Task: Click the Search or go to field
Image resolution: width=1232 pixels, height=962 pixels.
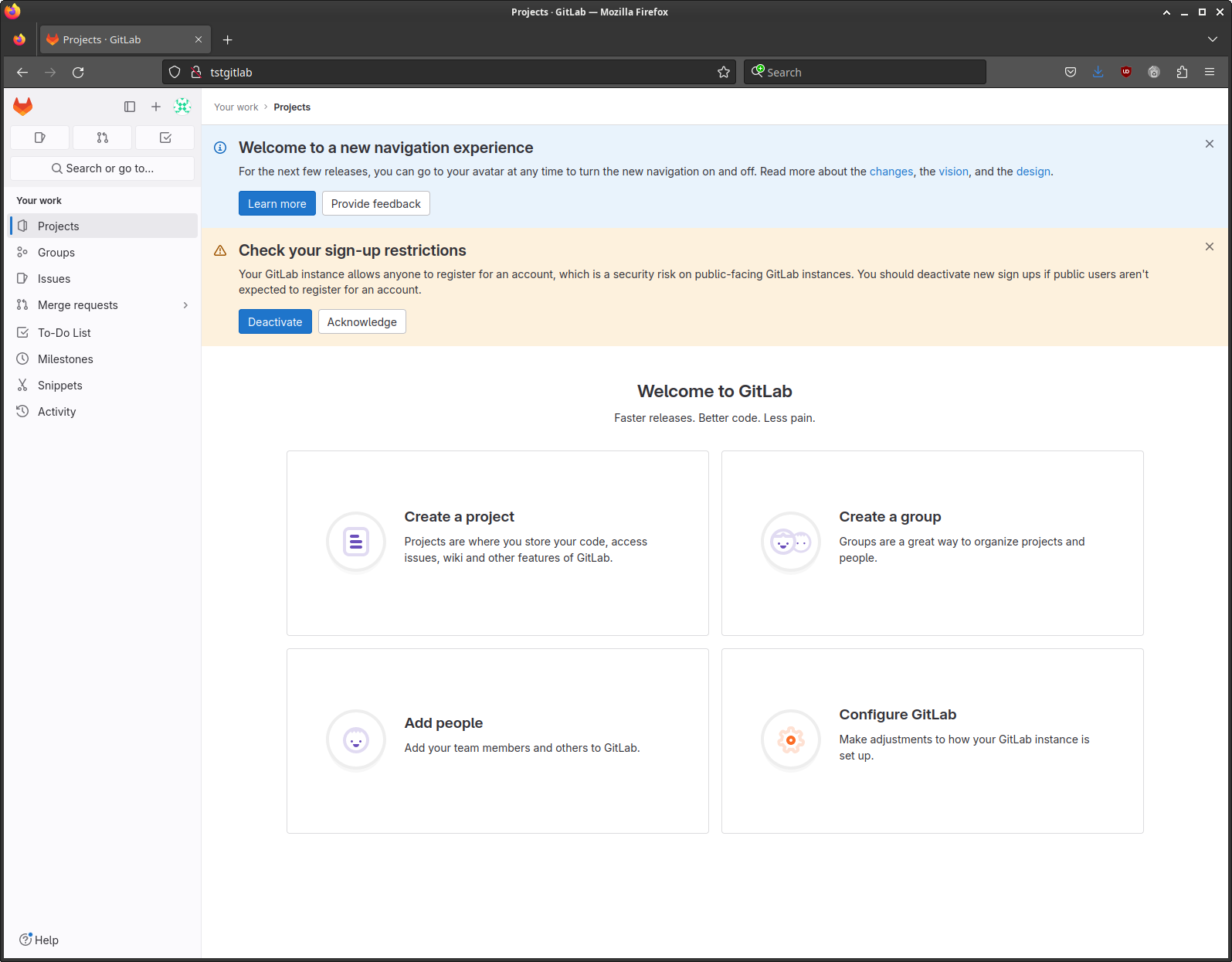Action: point(103,168)
